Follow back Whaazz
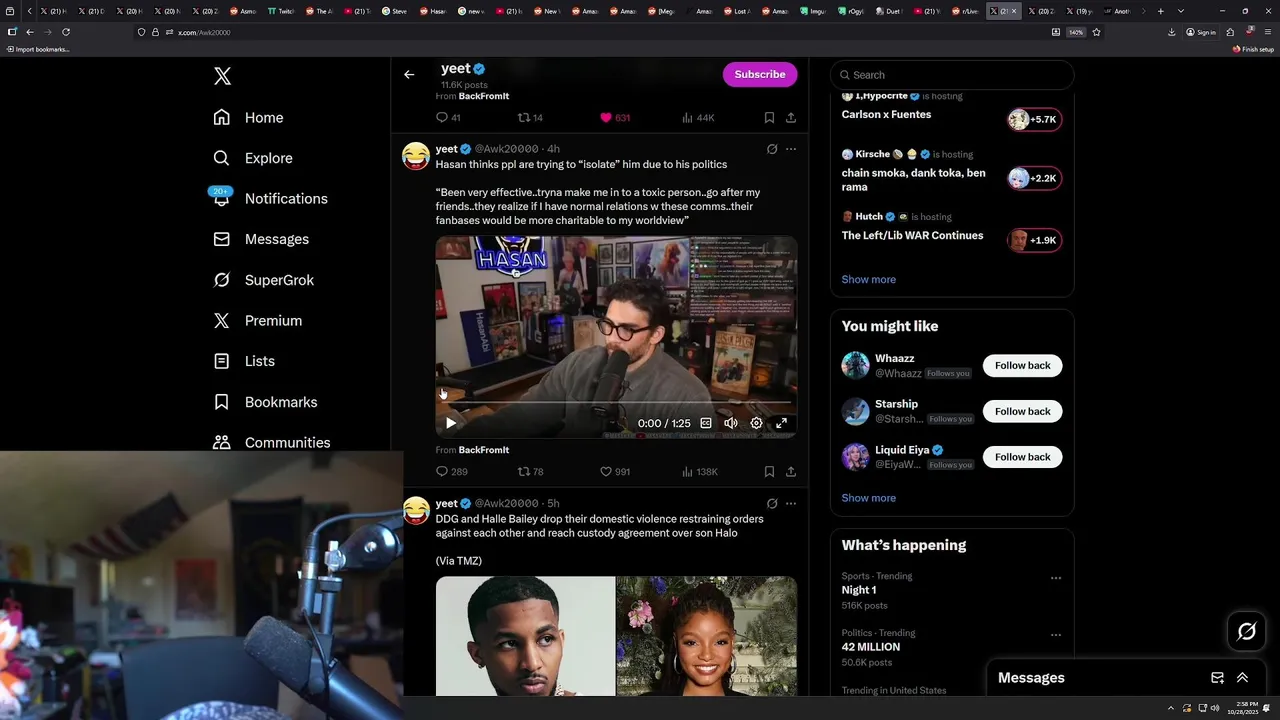Screen dimensions: 1280x720 point(1022,366)
